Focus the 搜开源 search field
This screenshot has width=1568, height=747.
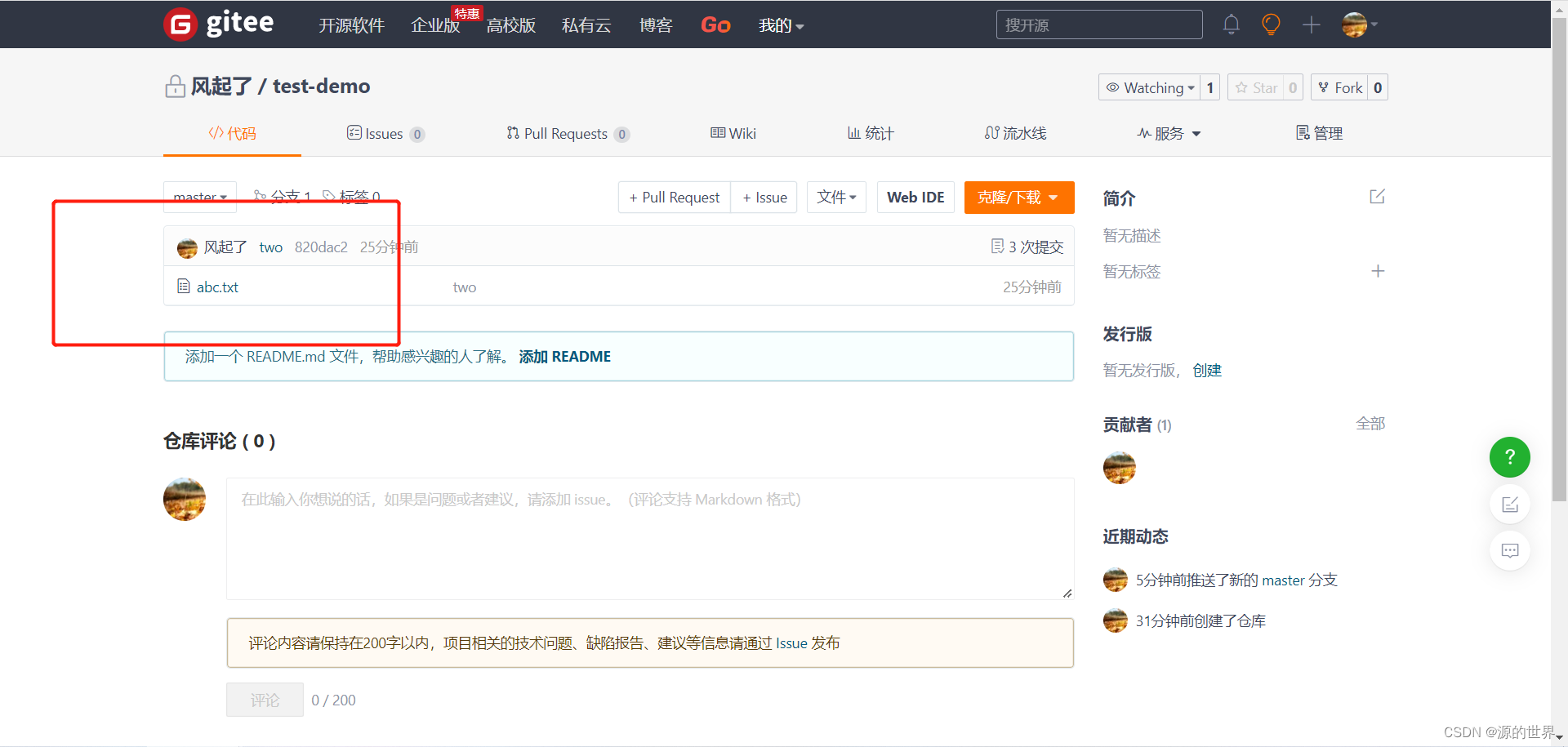[1099, 24]
